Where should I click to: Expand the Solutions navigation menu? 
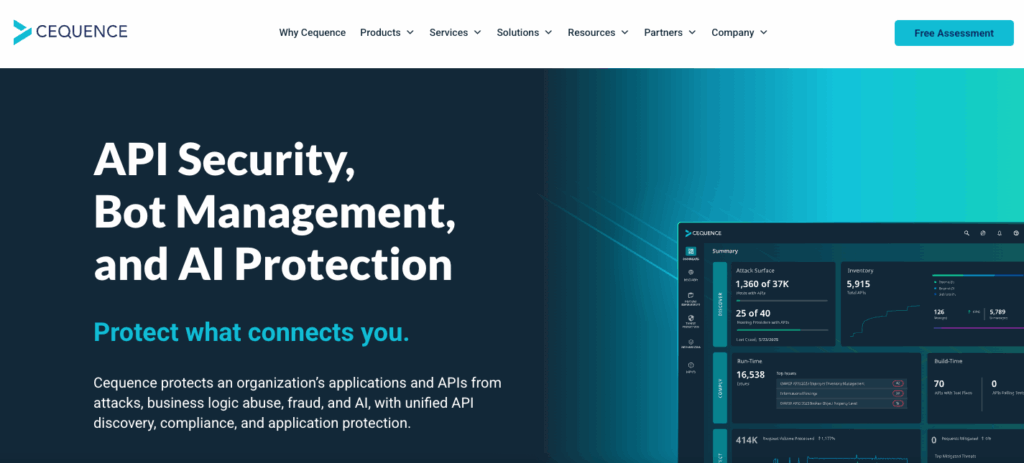click(524, 32)
